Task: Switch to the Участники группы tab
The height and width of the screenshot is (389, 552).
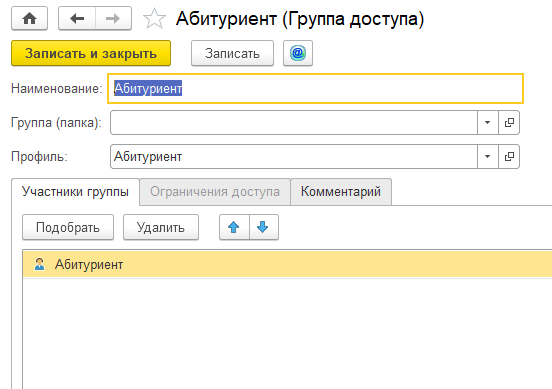Action: coord(75,192)
